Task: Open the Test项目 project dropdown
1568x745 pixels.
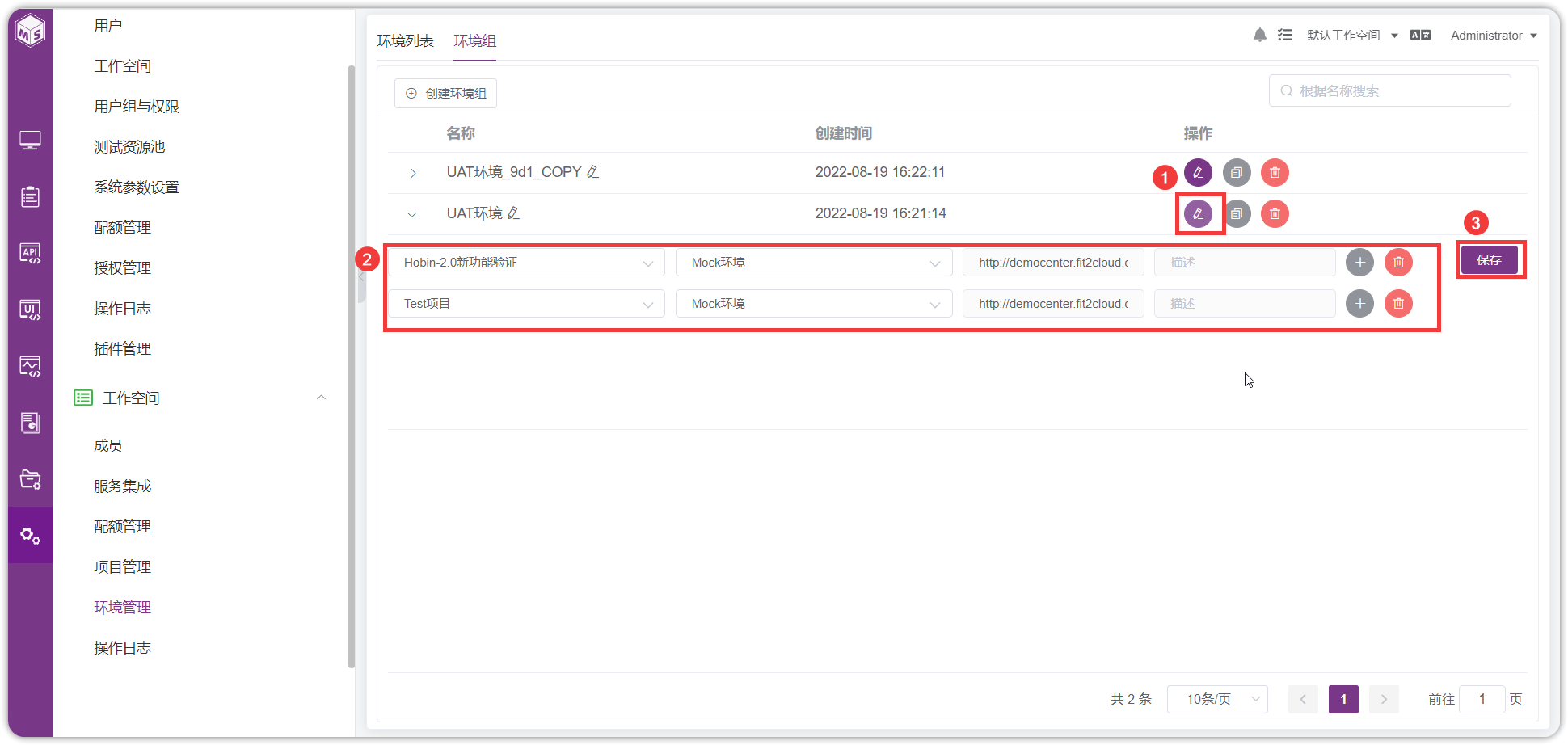Action: (x=526, y=304)
